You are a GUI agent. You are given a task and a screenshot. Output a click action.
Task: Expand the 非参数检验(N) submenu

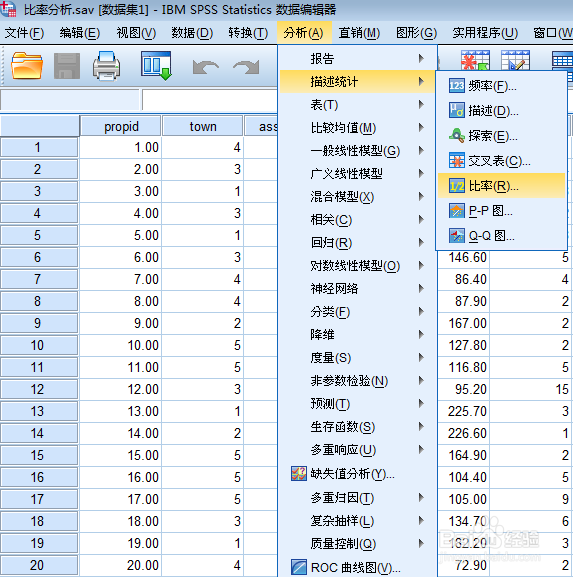(358, 381)
